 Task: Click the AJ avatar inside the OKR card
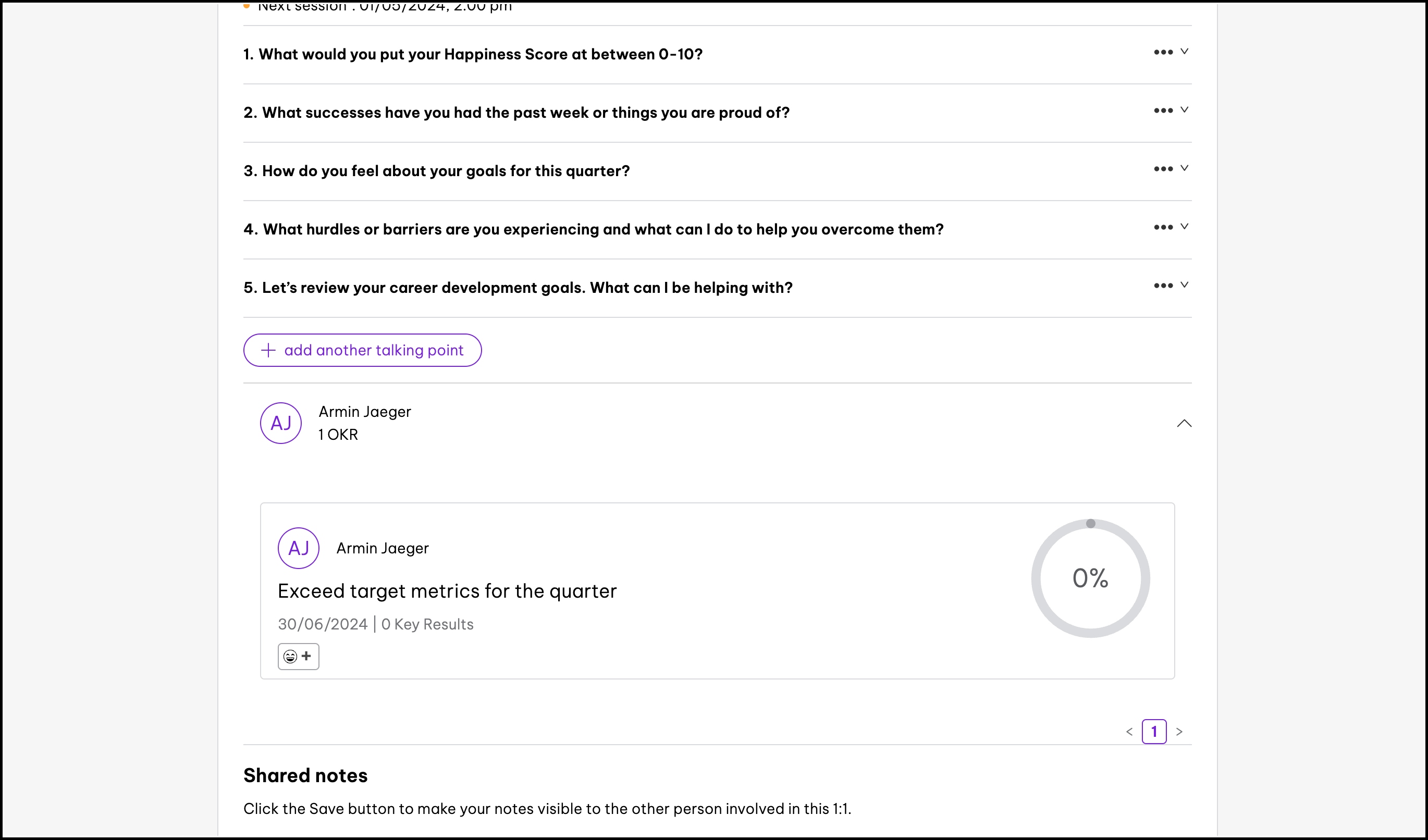298,548
